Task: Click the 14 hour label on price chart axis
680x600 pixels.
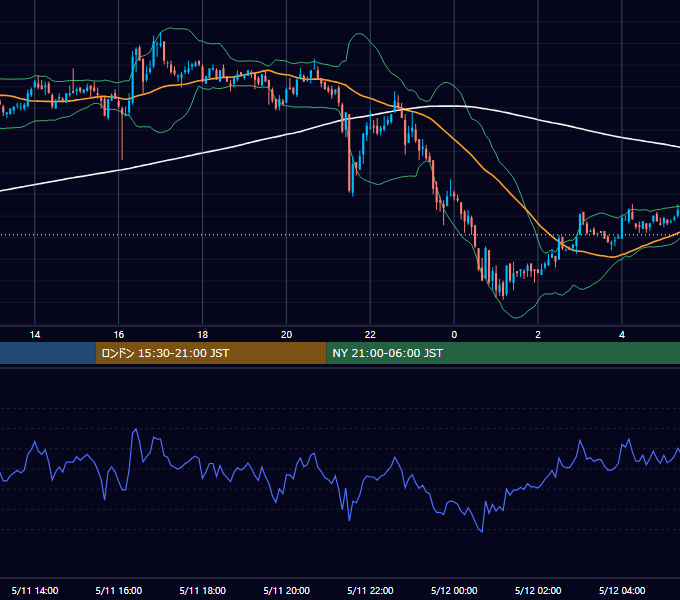Action: pos(35,335)
